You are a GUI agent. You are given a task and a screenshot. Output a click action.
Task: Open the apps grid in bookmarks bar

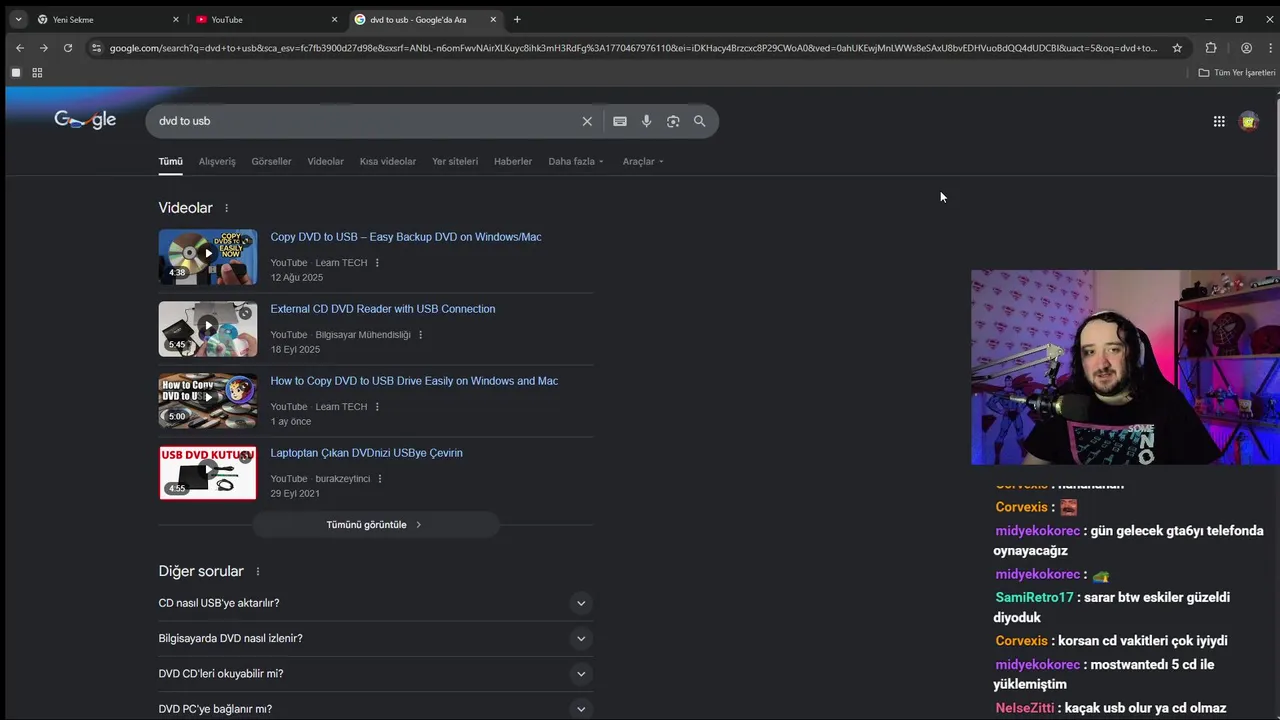pos(37,72)
